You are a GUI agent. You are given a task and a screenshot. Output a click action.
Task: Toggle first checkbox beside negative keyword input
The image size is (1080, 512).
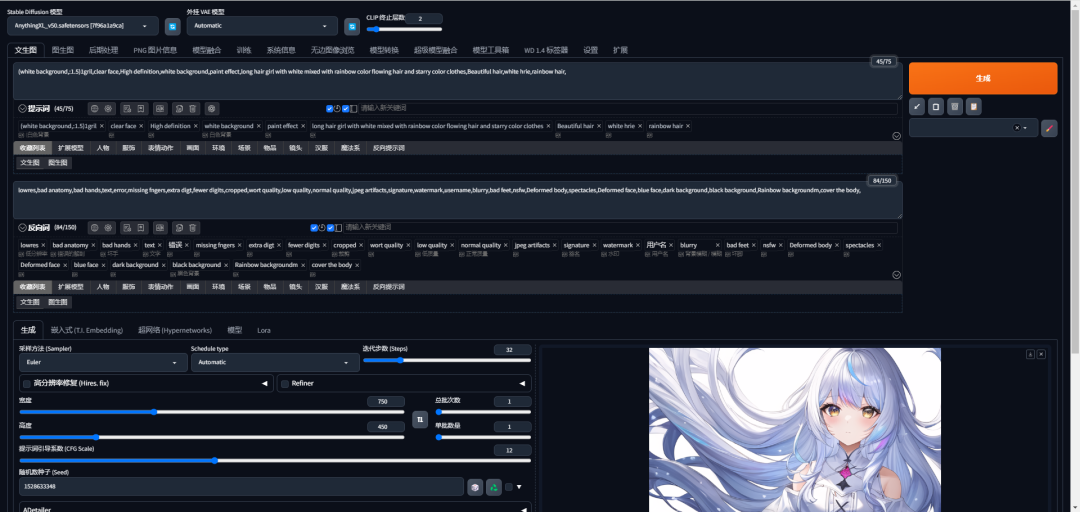click(x=314, y=227)
